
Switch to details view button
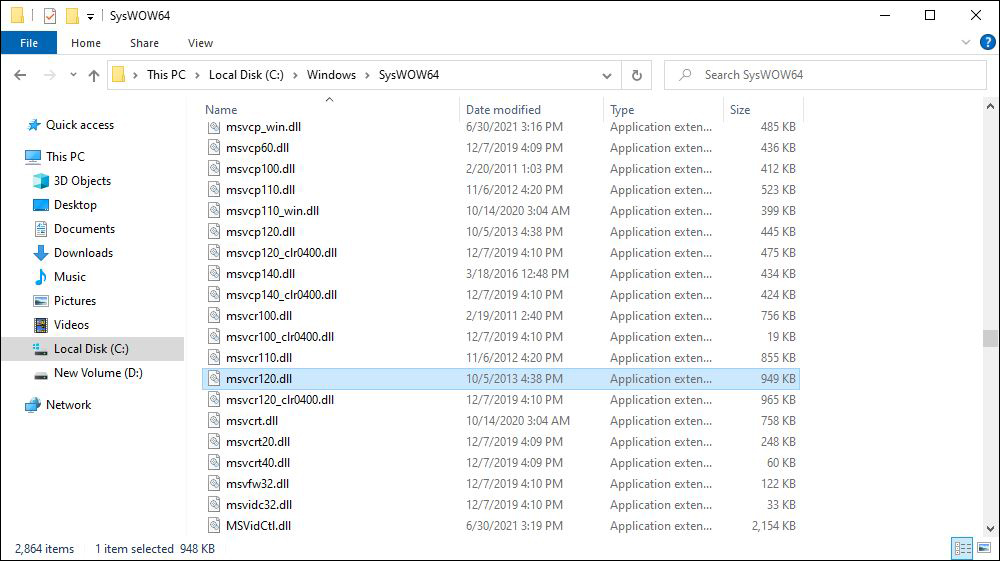[962, 548]
